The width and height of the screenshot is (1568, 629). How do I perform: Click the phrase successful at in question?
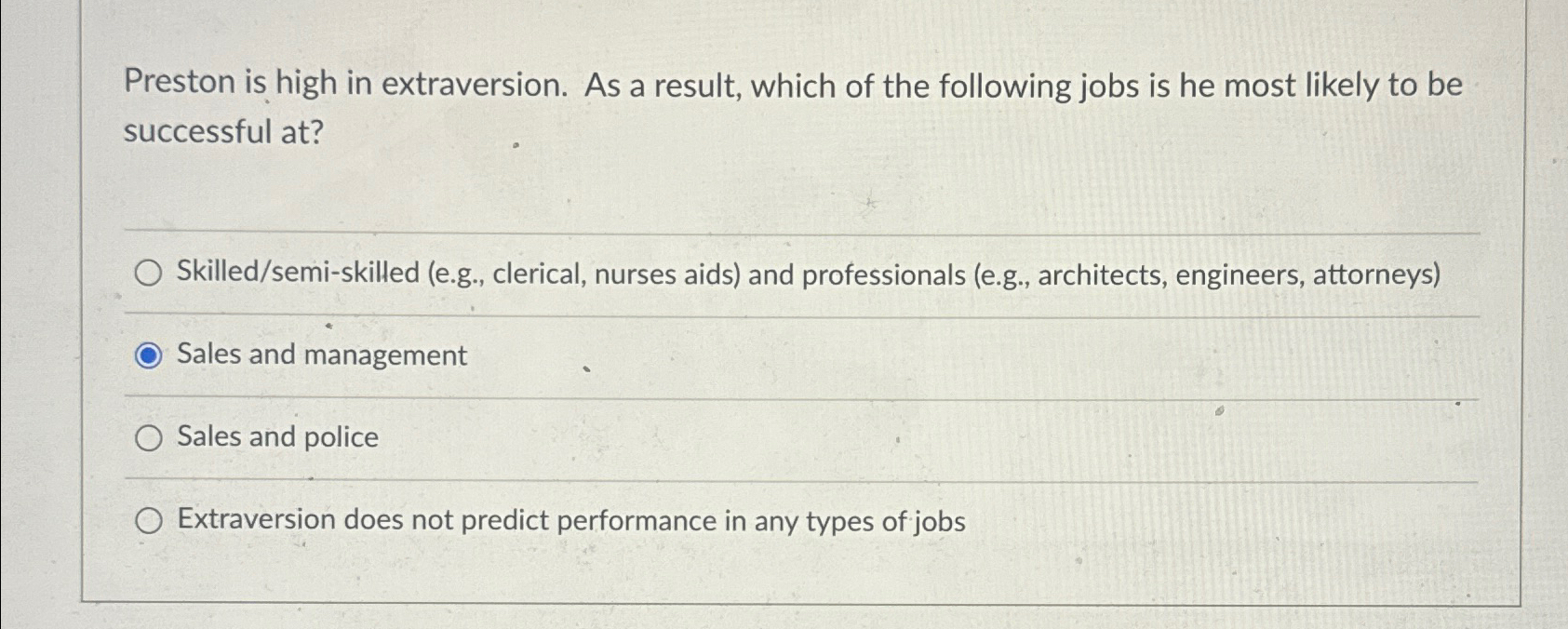223,132
